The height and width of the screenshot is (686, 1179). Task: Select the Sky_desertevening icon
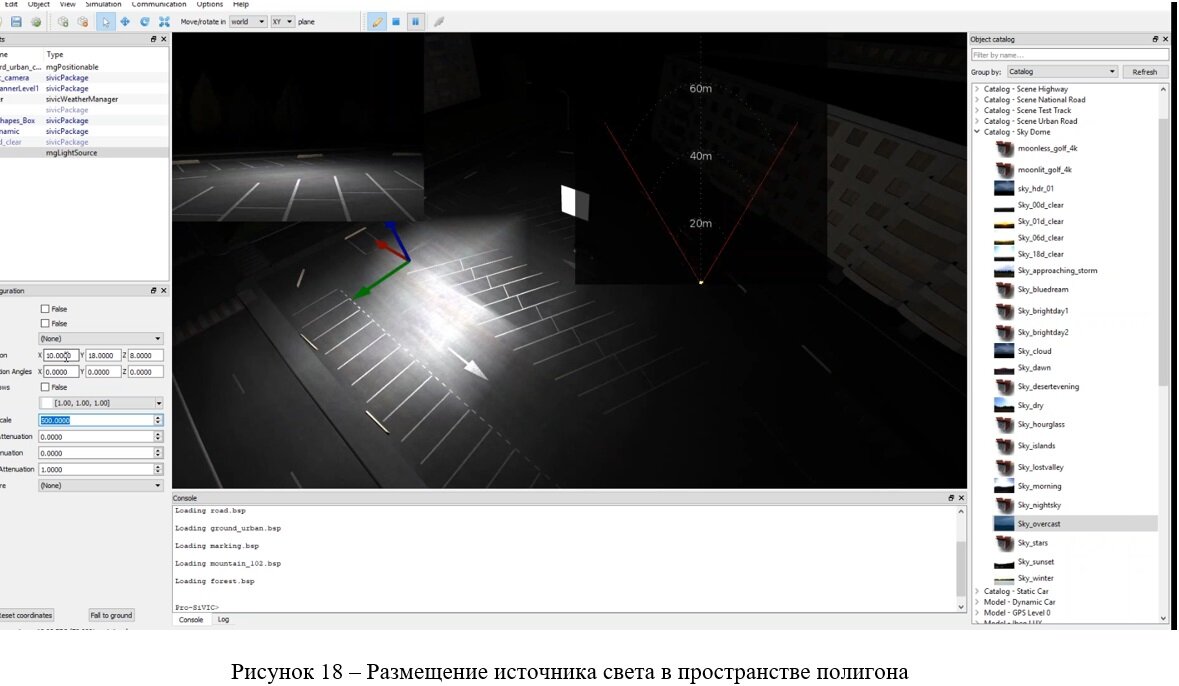[x=1005, y=387]
